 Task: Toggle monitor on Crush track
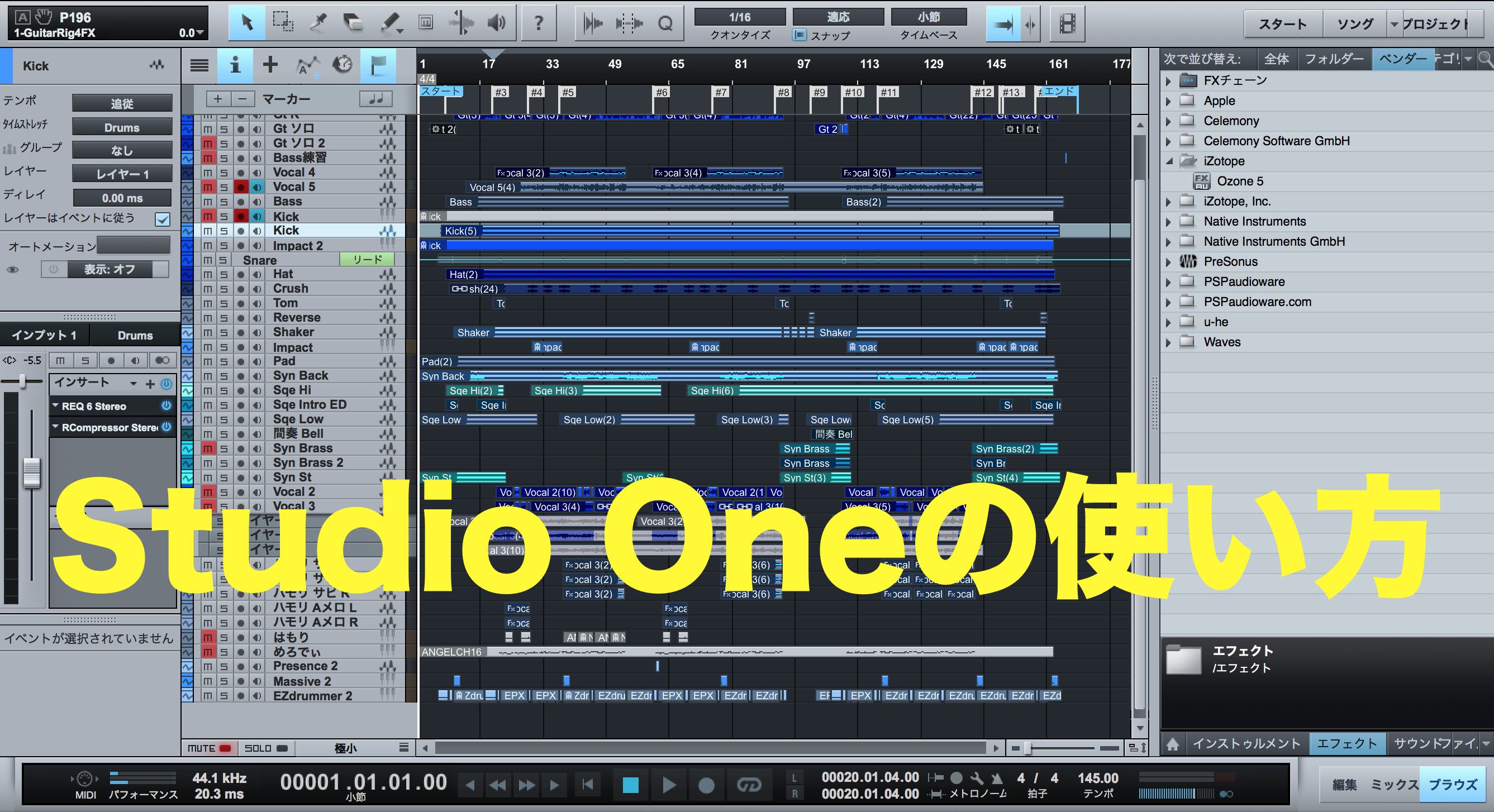pos(257,289)
